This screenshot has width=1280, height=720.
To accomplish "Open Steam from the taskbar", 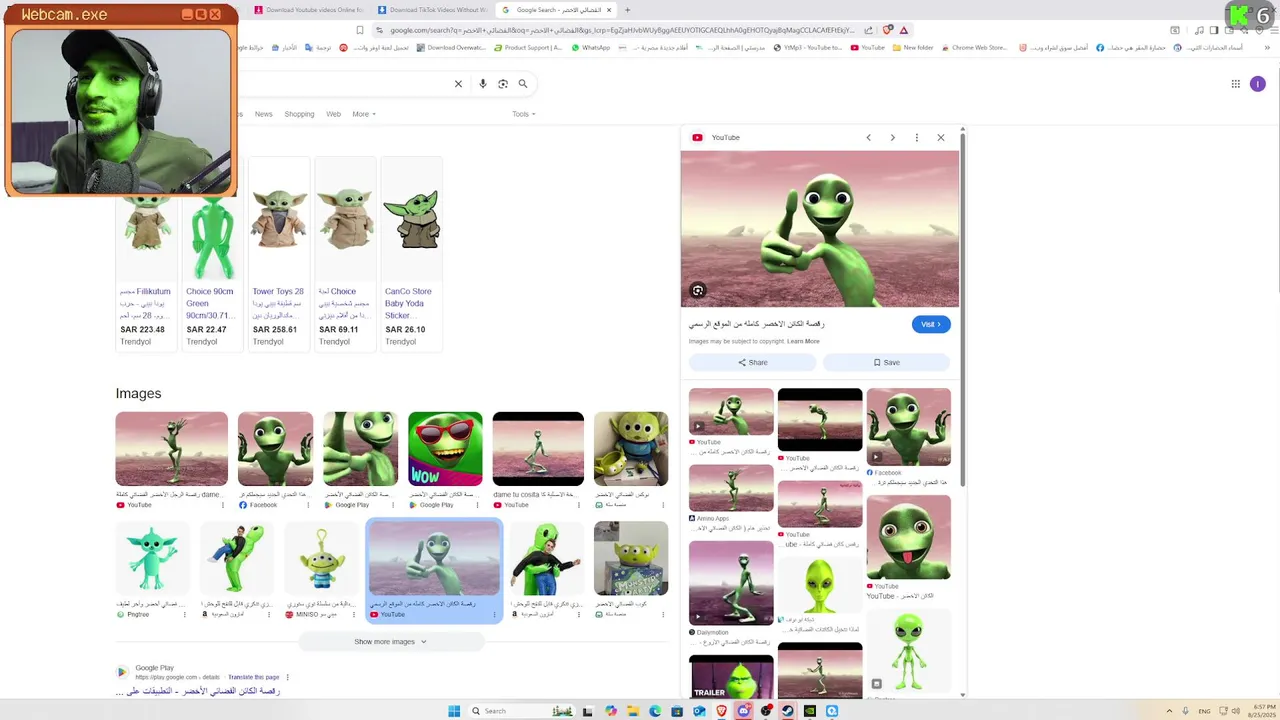I will [x=788, y=711].
